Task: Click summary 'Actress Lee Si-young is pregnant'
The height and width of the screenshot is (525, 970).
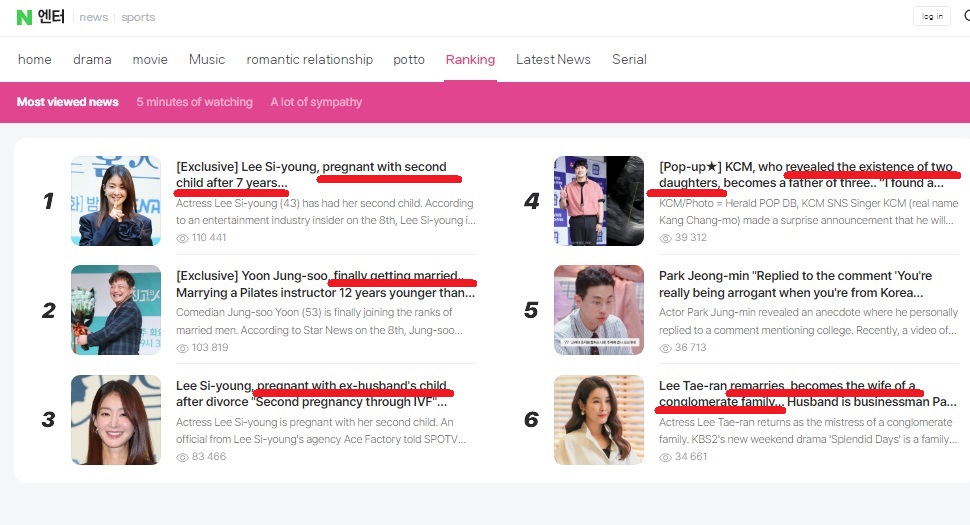Action: (321, 430)
